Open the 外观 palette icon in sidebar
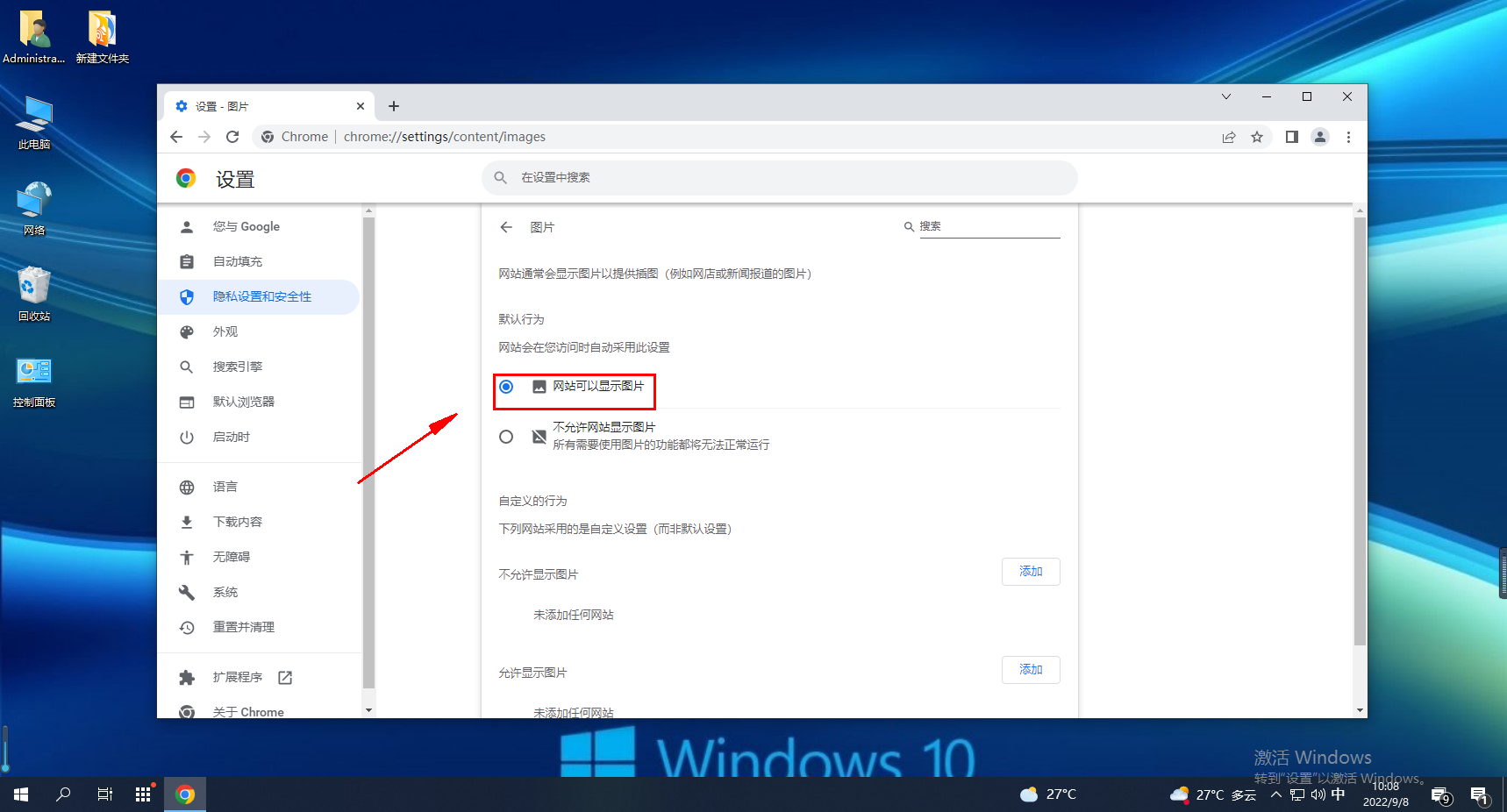1507x812 pixels. 187,331
